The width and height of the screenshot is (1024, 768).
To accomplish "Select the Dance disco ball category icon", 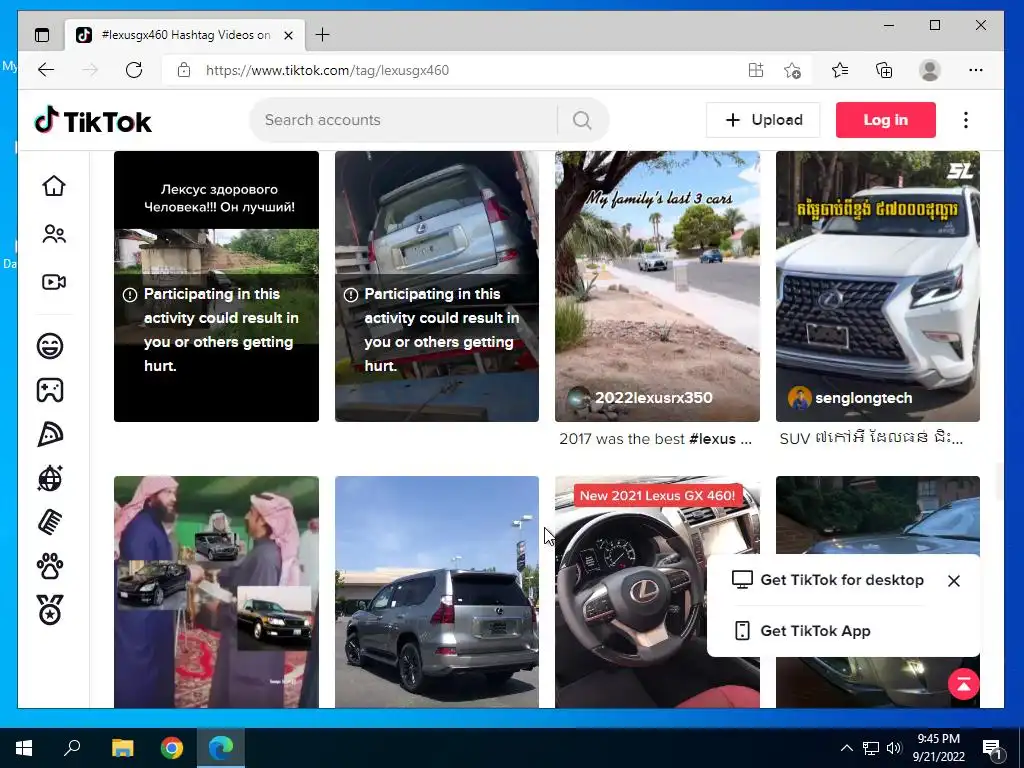I will 50,478.
